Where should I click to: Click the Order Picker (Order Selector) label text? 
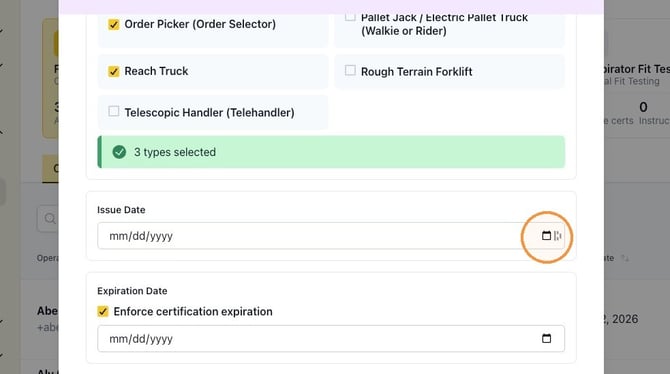(x=200, y=24)
